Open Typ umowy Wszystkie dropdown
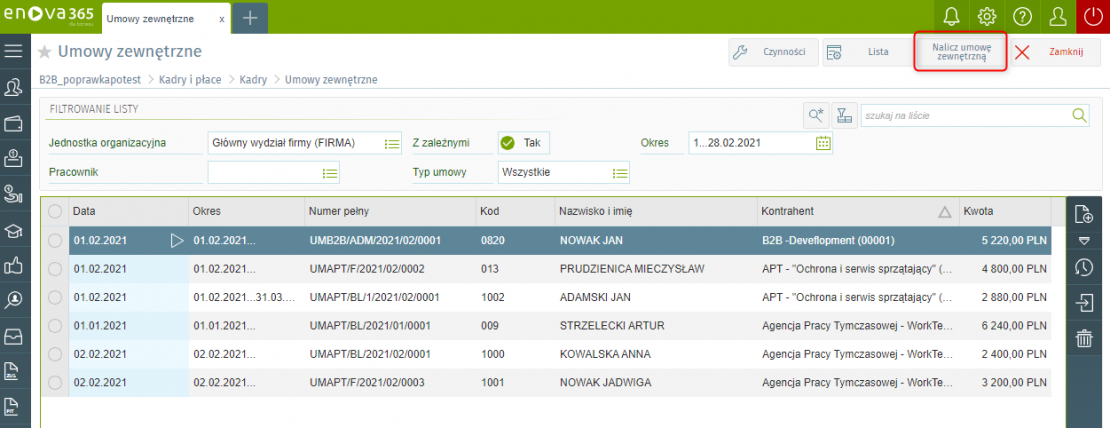This screenshot has width=1110, height=428. (620, 172)
